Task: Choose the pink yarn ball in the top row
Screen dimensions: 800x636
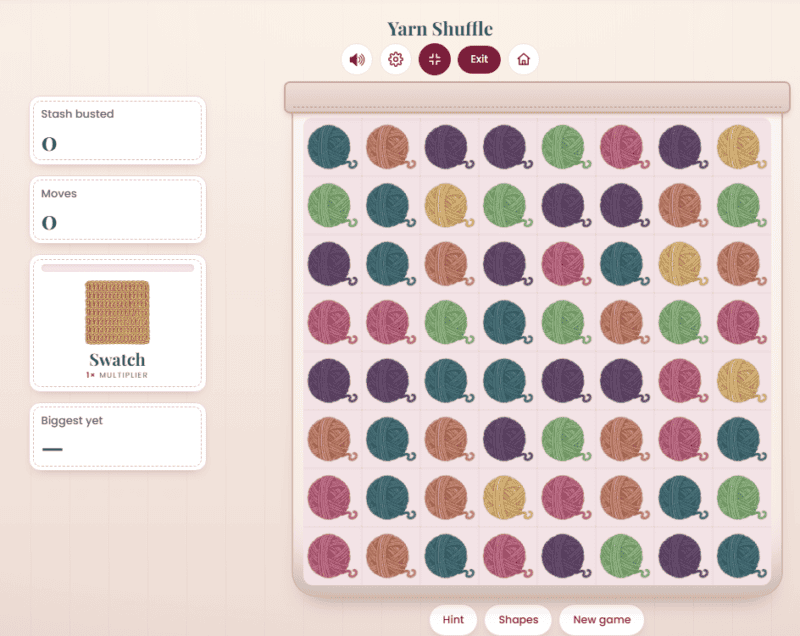Action: coord(624,147)
